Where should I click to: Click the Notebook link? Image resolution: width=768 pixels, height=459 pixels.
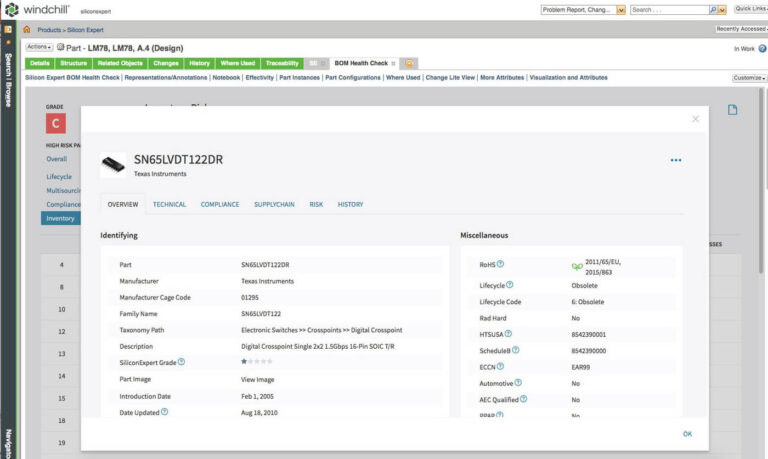pyautogui.click(x=226, y=77)
